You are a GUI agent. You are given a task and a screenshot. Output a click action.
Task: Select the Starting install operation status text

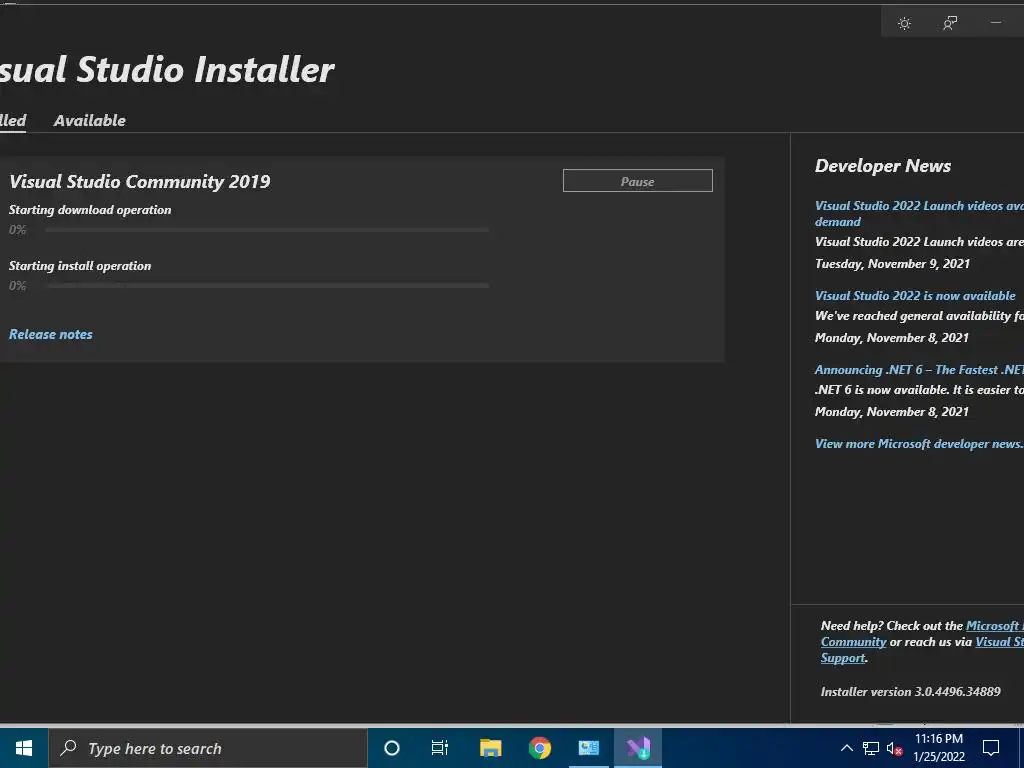[80, 266]
